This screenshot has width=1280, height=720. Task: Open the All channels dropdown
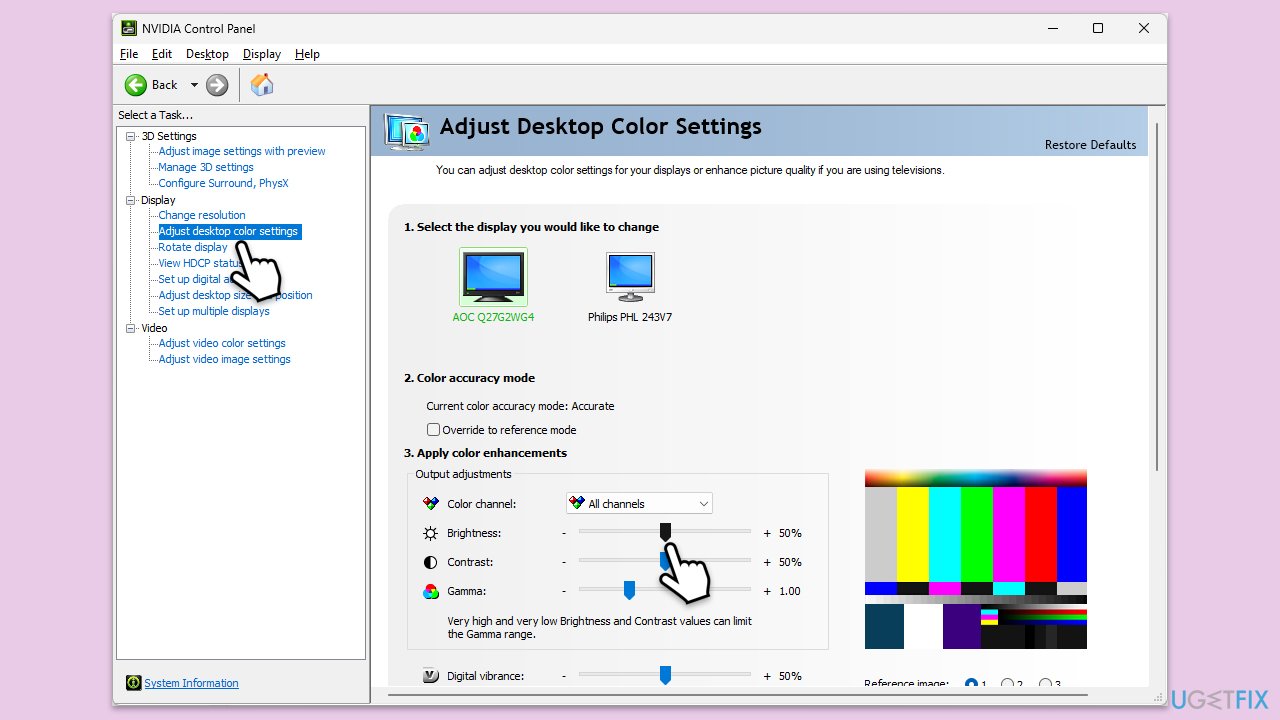point(639,504)
